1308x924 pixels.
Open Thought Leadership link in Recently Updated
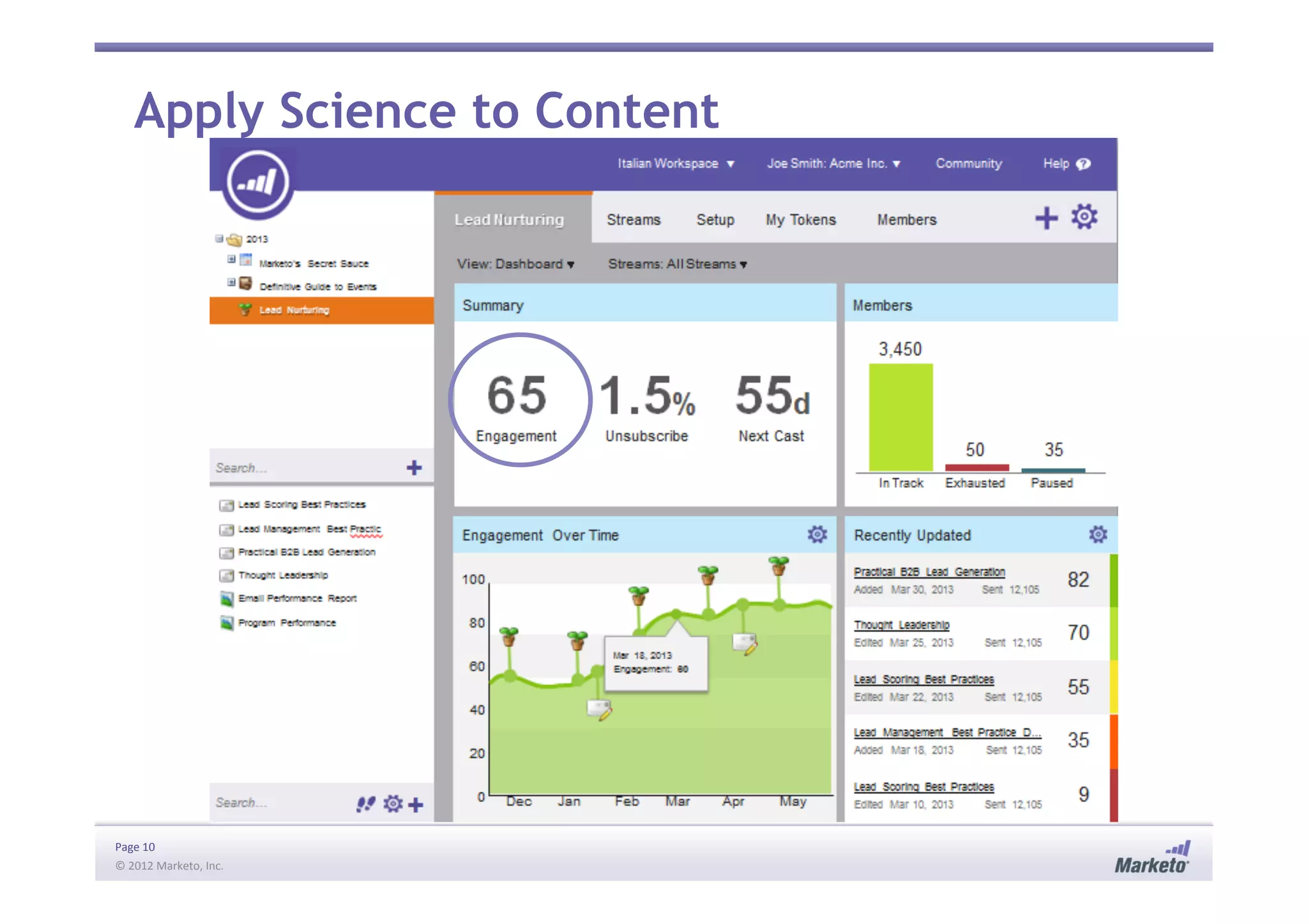tap(902, 625)
